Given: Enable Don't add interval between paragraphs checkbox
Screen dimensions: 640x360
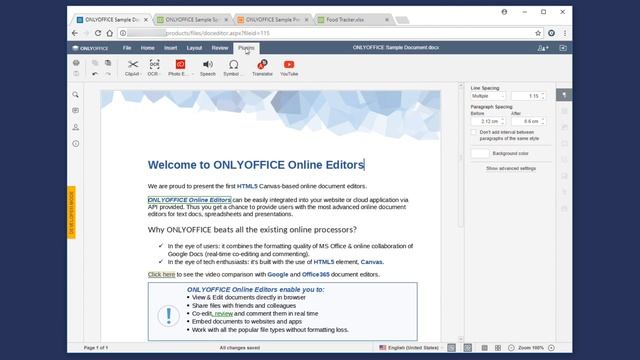Looking at the screenshot, I should (474, 132).
